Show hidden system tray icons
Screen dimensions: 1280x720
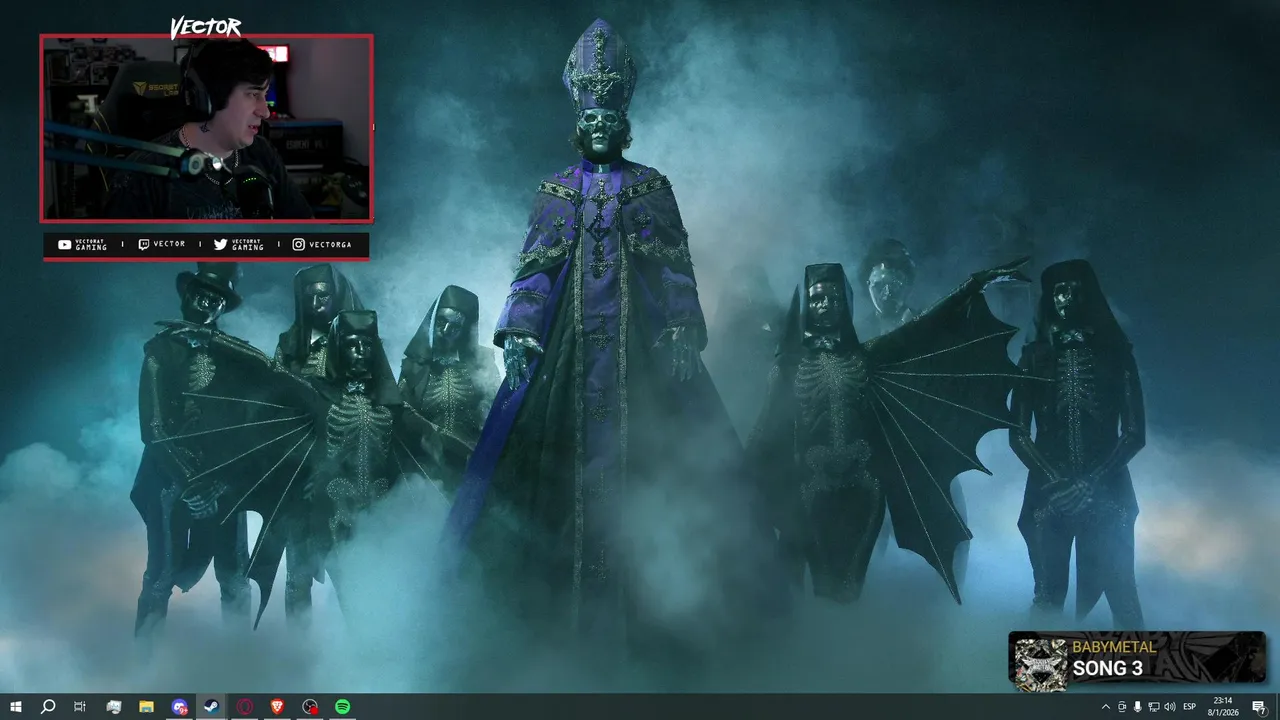pos(1105,707)
